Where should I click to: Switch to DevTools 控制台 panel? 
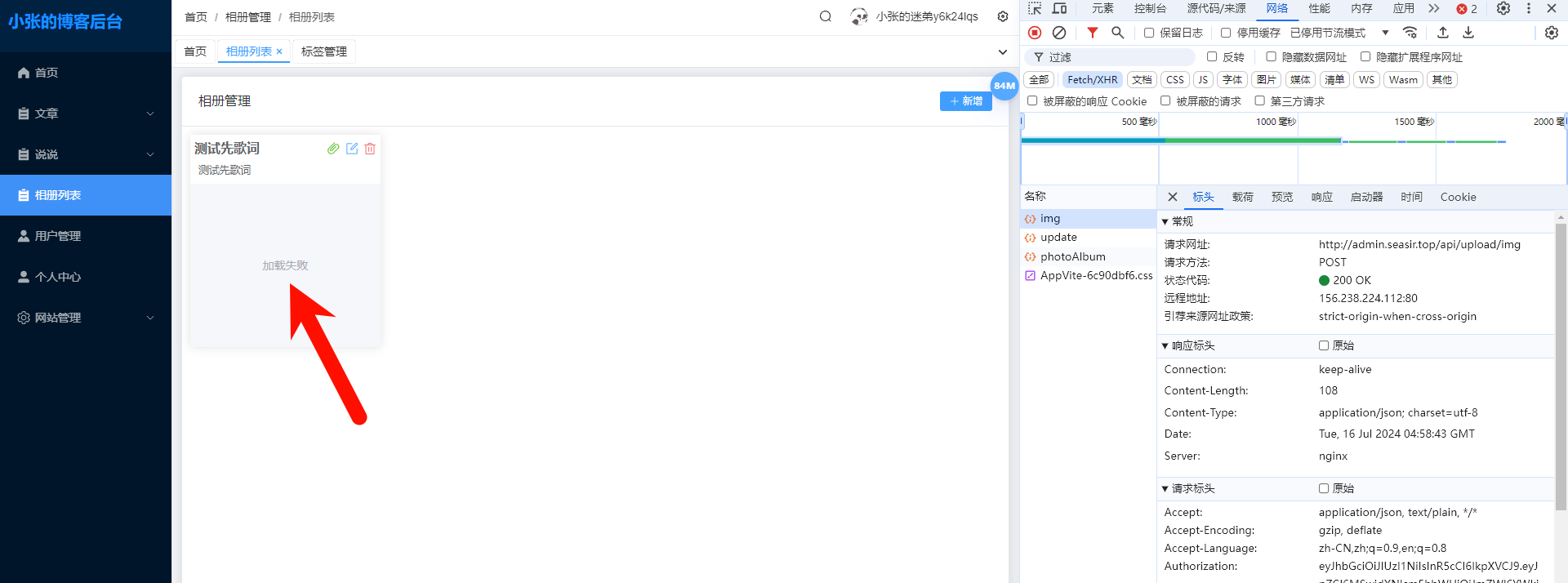(x=1150, y=8)
